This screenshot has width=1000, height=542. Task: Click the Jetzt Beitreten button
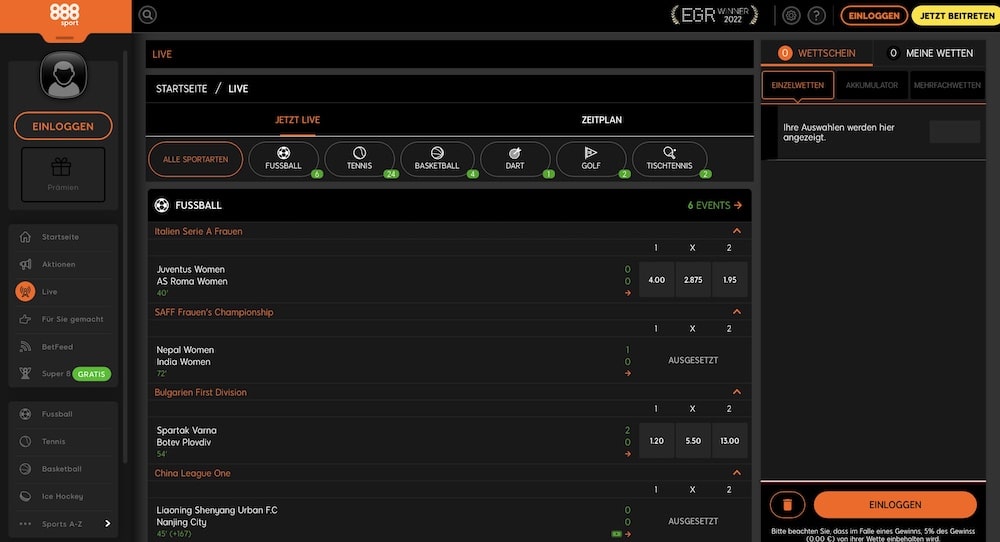tap(954, 15)
